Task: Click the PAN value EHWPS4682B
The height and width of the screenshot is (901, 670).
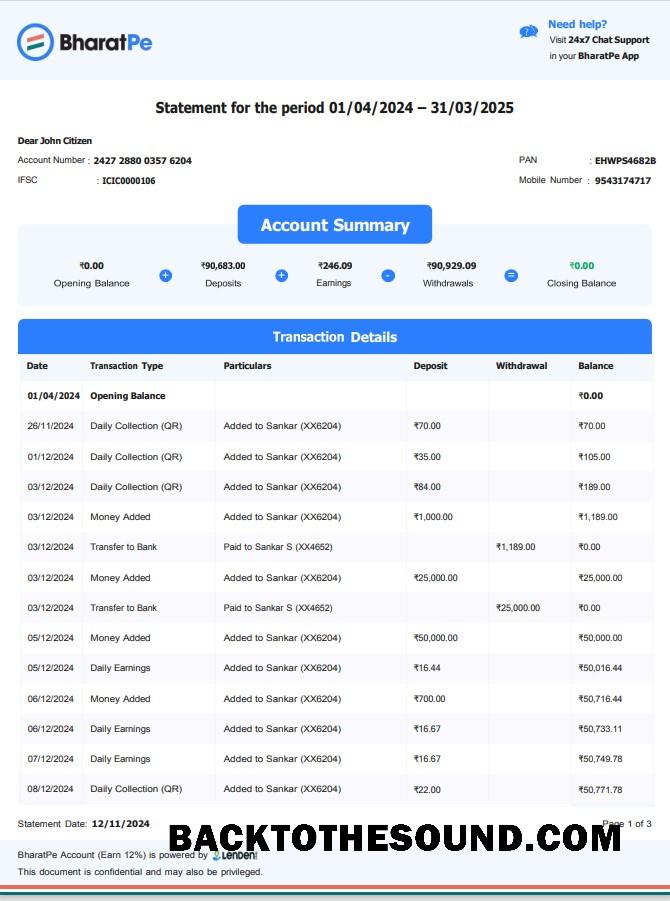Action: 625,161
